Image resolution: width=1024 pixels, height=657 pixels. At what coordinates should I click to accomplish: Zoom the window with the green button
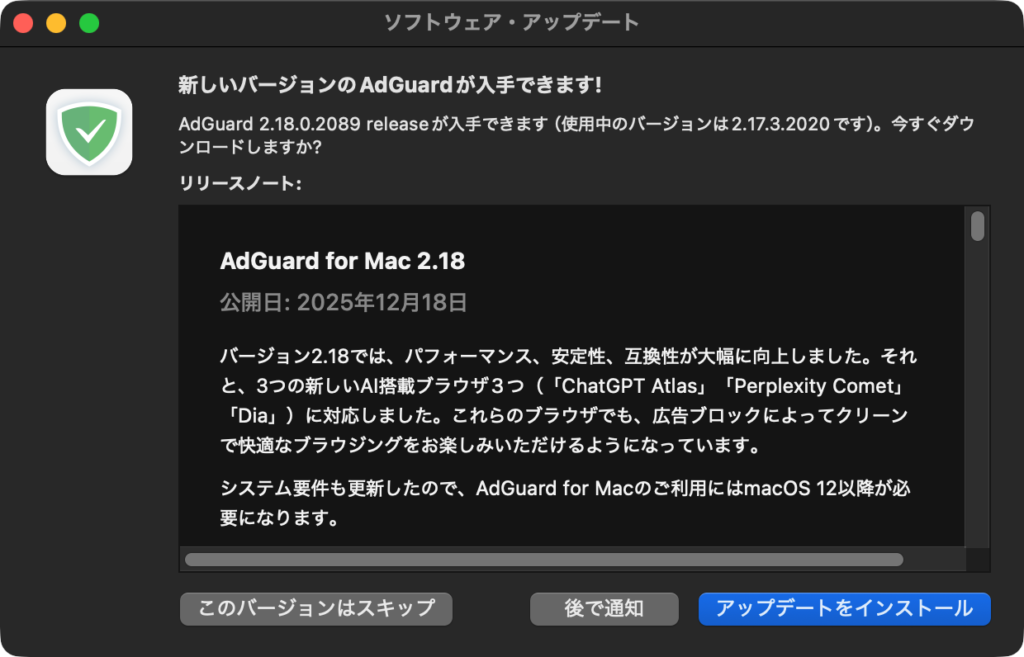point(89,23)
